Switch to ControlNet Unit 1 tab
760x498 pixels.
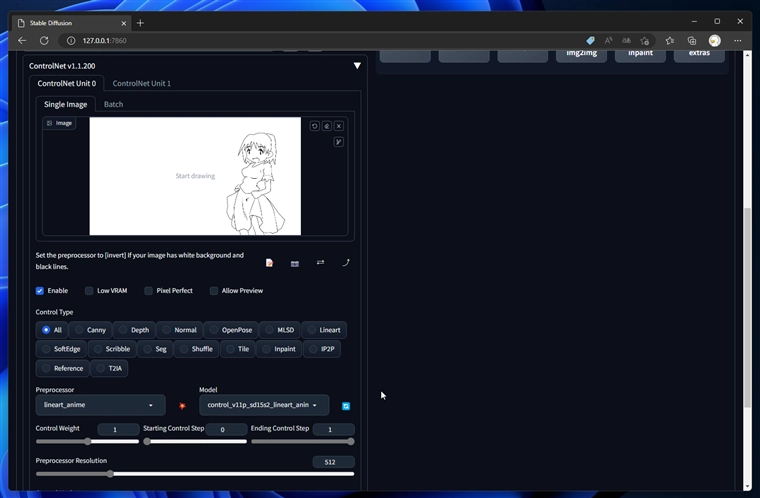(142, 83)
